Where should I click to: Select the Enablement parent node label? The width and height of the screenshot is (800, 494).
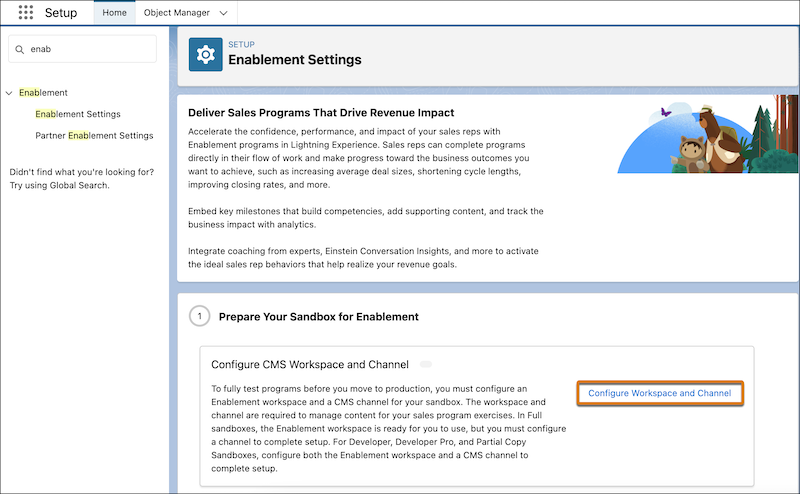[43, 92]
